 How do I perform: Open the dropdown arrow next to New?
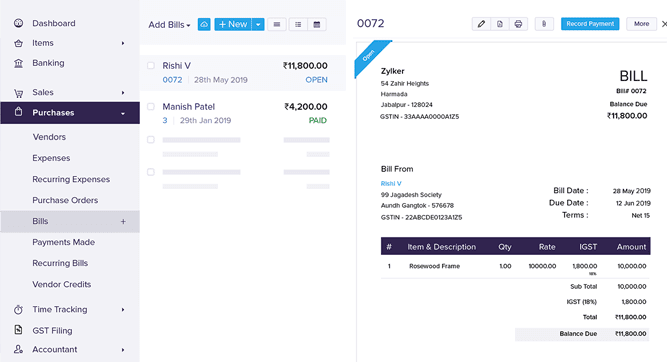[258, 24]
